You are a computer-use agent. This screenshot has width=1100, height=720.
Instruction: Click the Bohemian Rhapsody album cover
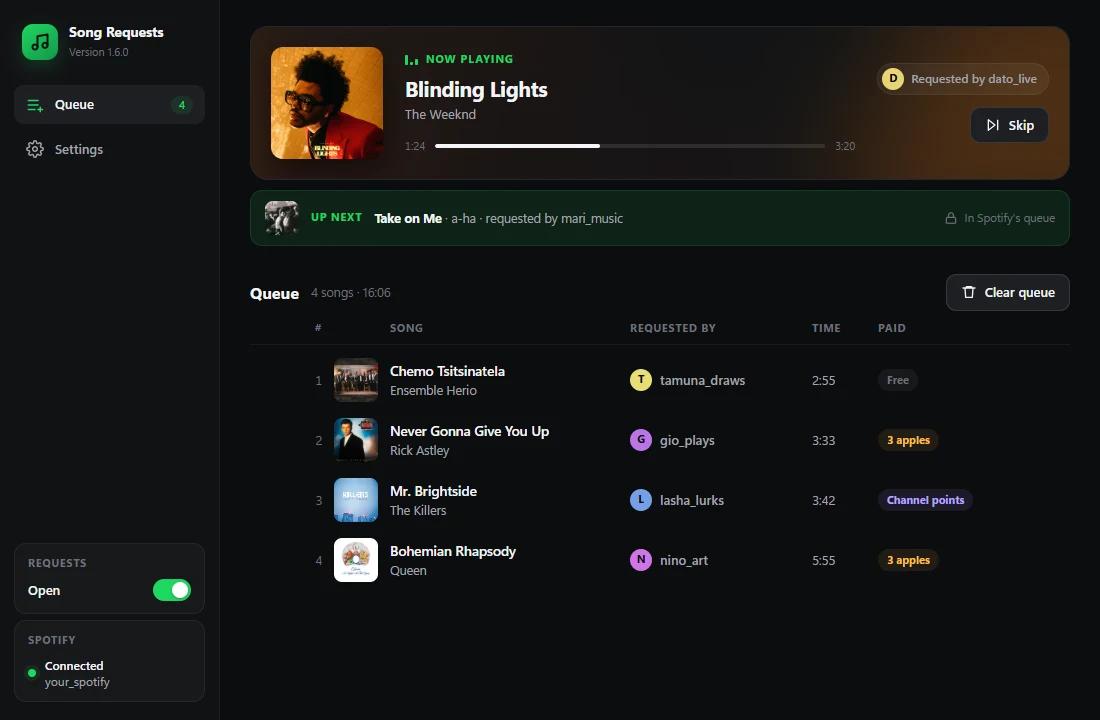pos(356,560)
